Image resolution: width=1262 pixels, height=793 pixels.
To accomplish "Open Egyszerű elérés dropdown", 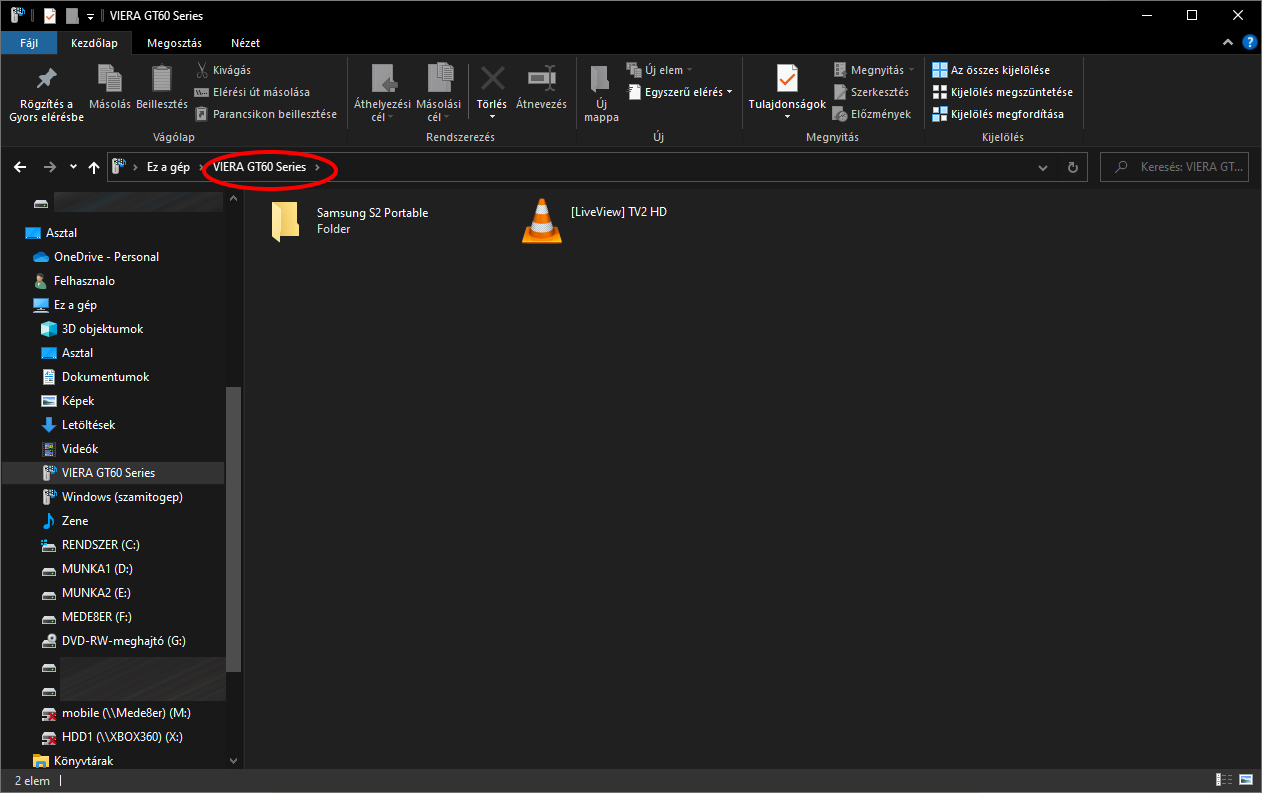I will 679,92.
